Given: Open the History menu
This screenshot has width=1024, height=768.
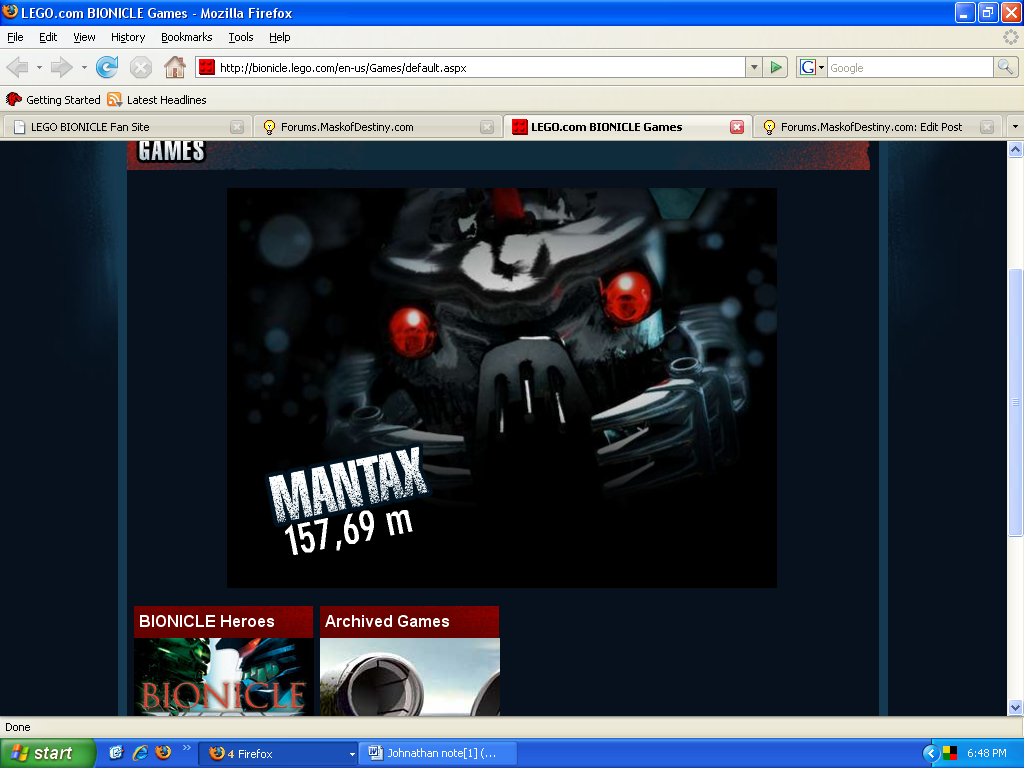Looking at the screenshot, I should 128,37.
